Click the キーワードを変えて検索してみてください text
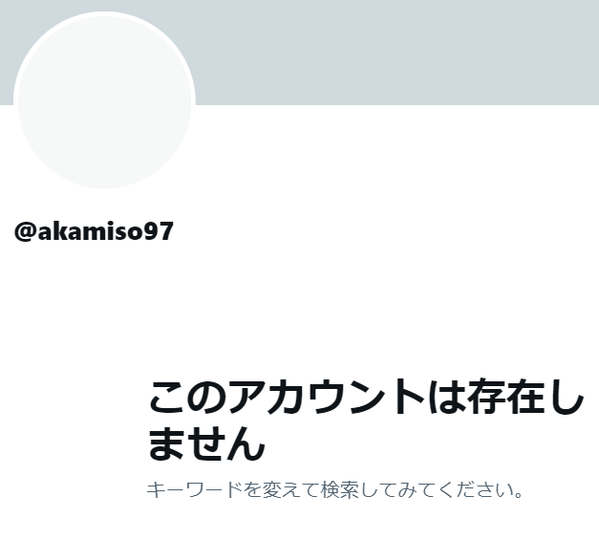The width and height of the screenshot is (599, 540). [x=335, y=490]
